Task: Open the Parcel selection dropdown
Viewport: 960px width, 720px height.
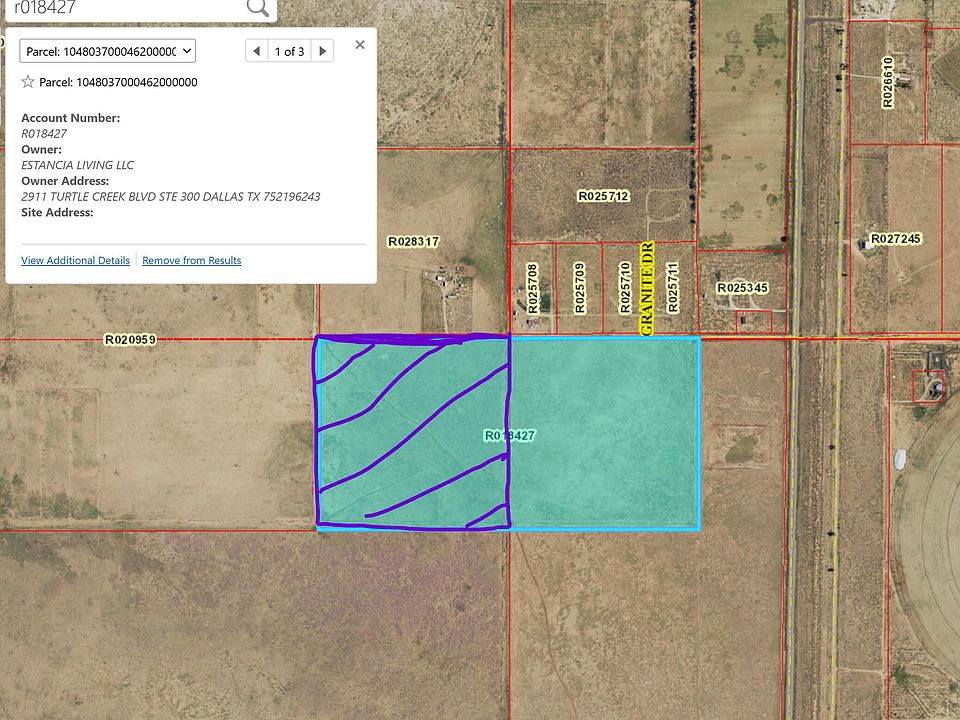Action: (x=107, y=51)
